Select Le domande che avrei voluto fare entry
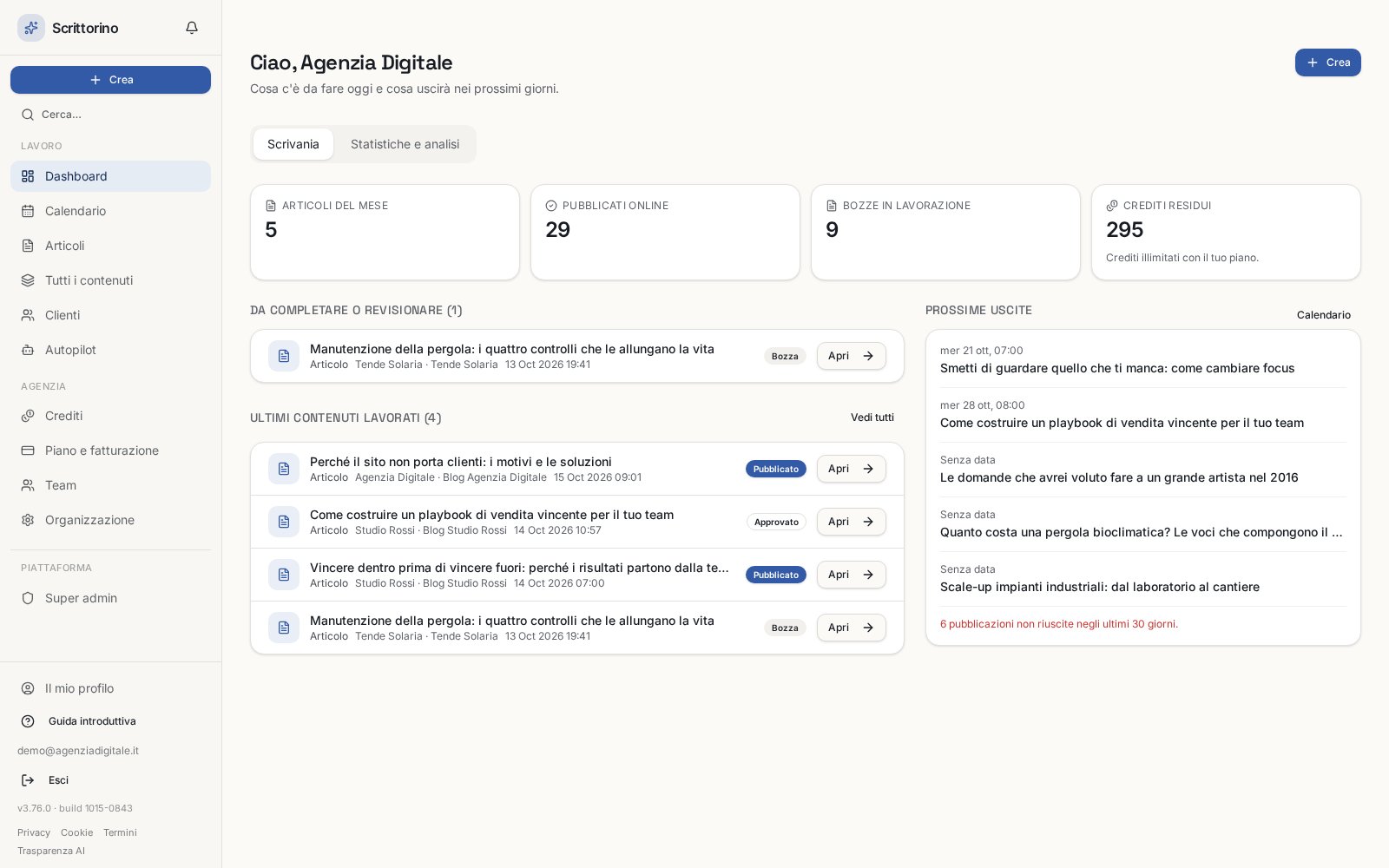Viewport: 1389px width, 868px height. click(x=1143, y=470)
